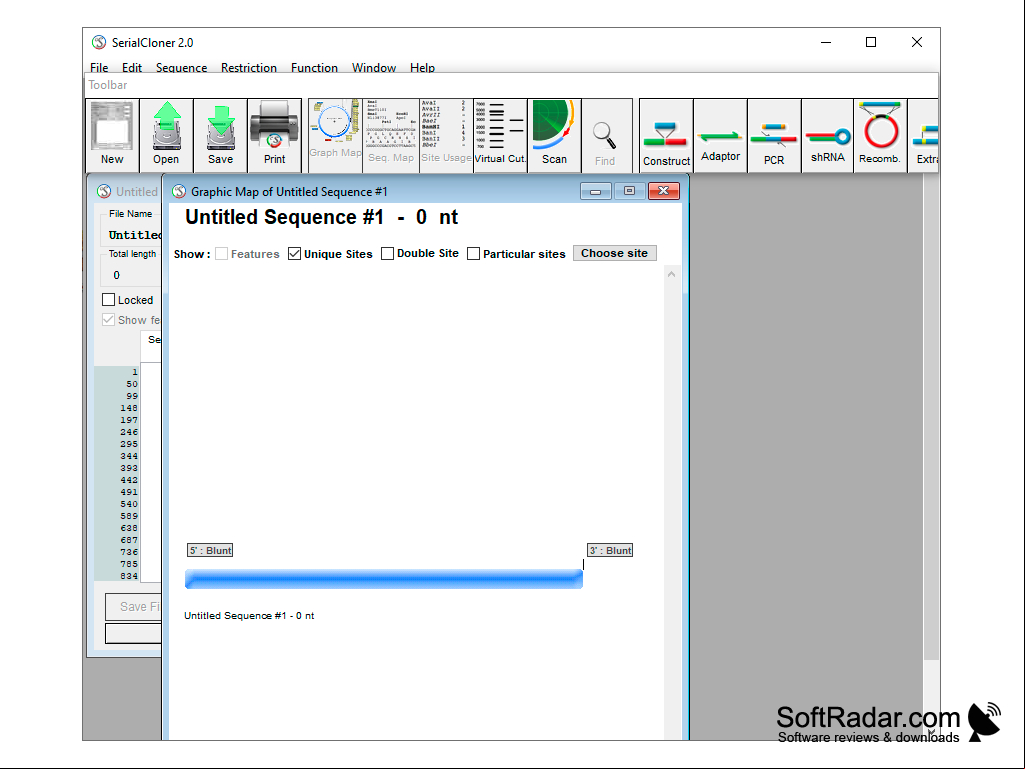Minimize the SerialCloner main window

(x=826, y=42)
